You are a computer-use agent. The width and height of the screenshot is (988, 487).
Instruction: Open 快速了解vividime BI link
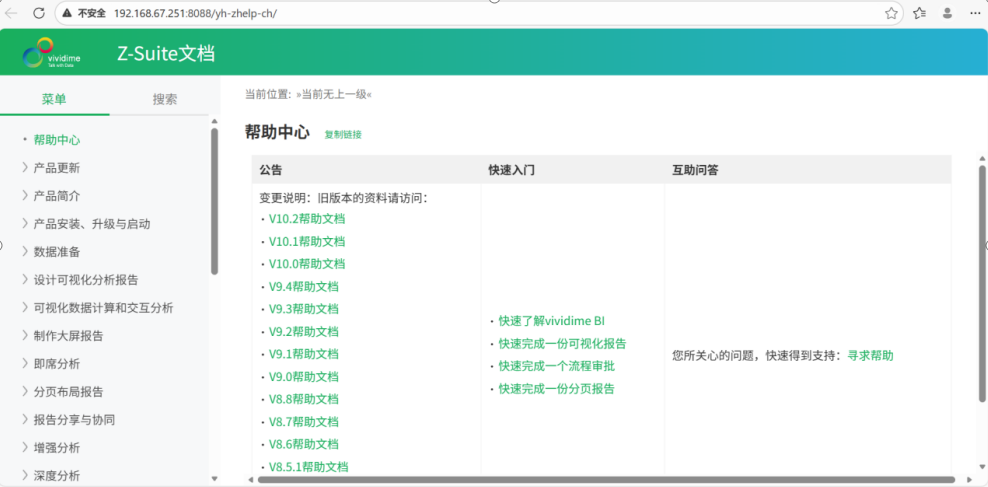coord(551,321)
